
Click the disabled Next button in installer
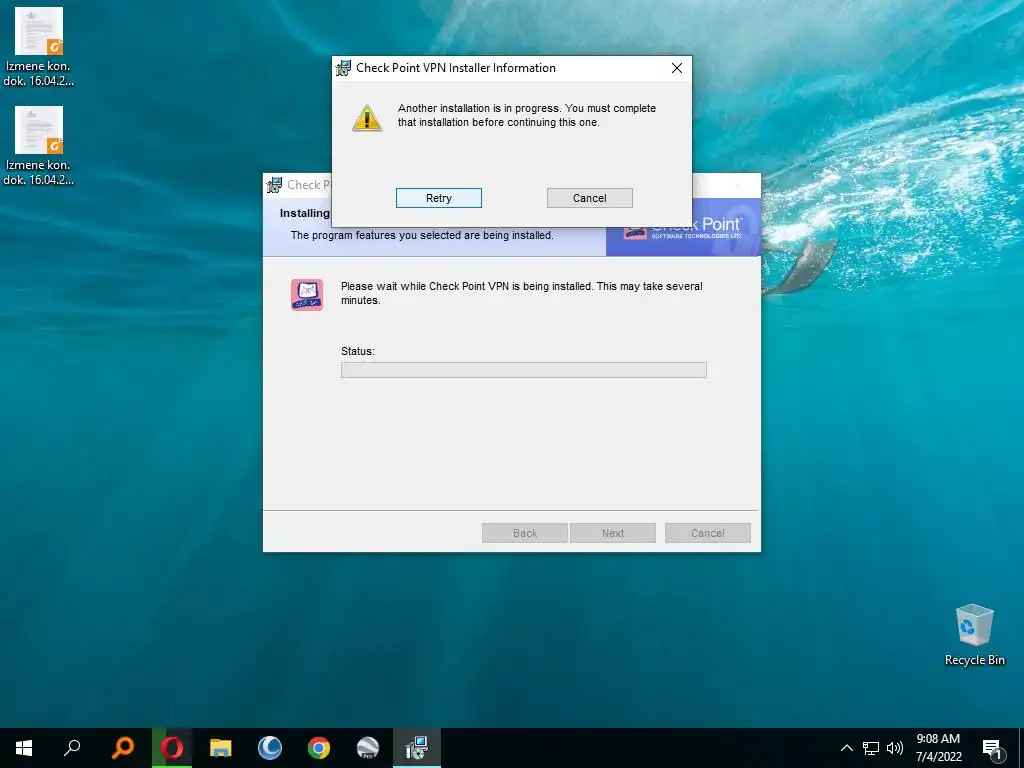[x=613, y=533]
